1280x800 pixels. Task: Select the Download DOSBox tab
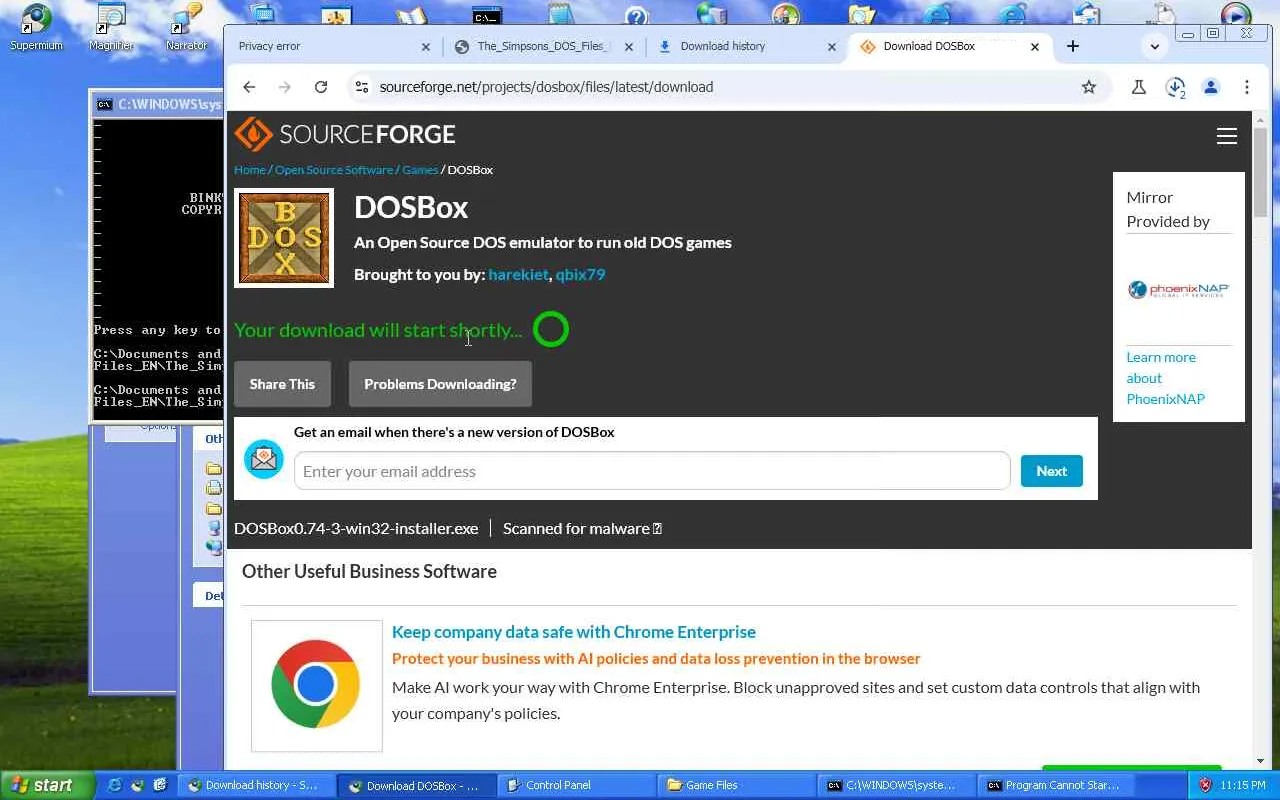950,46
